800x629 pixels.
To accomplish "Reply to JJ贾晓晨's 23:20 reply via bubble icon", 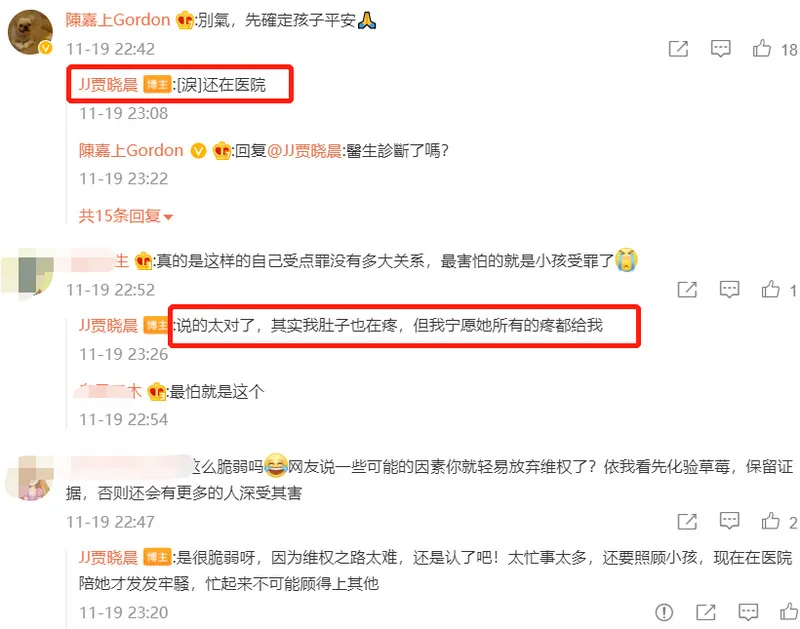I will (748, 612).
